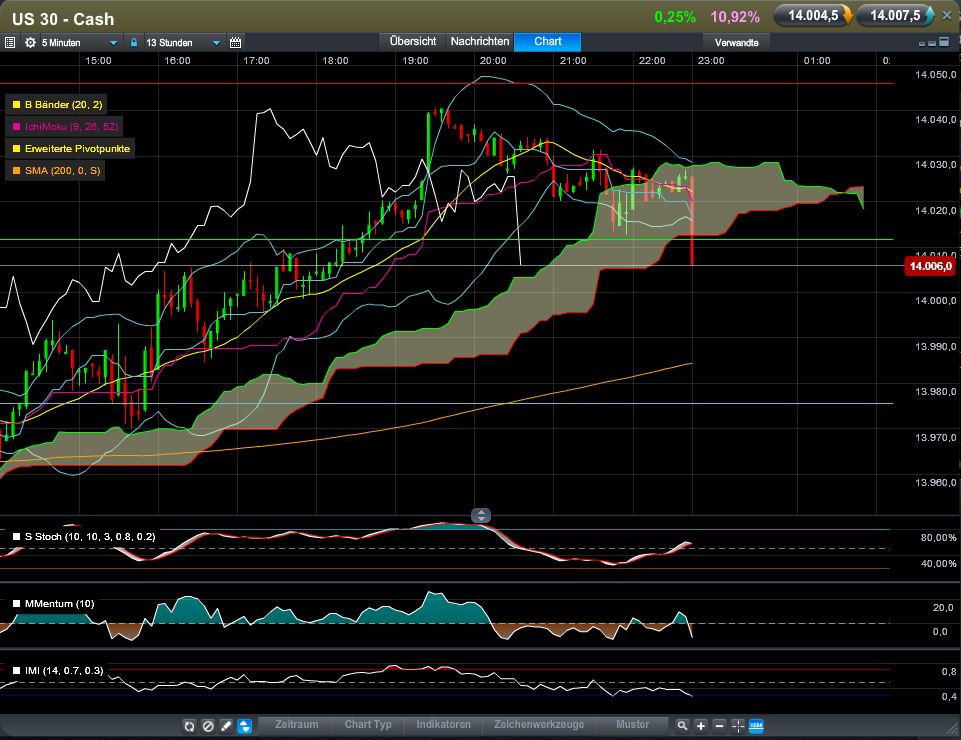
Task: Click white square beside S Stoch
Action: pyautogui.click(x=17, y=536)
